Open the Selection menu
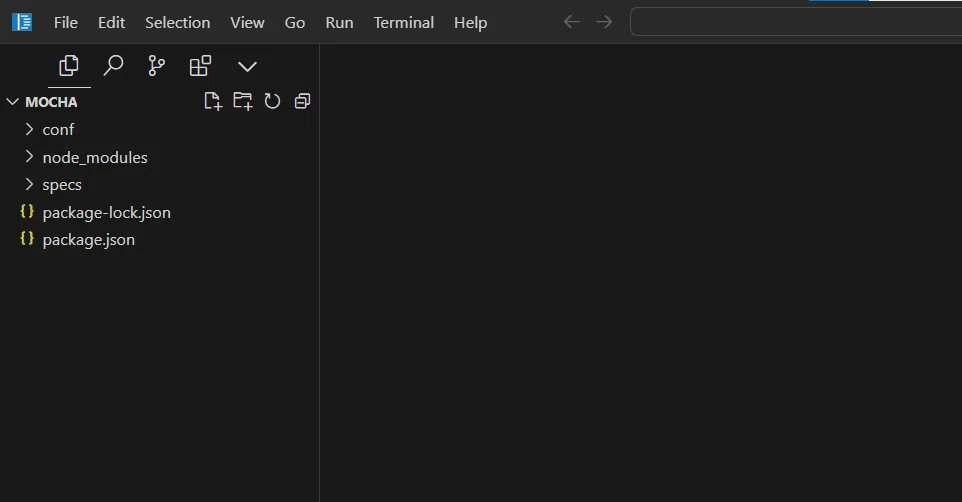This screenshot has width=962, height=502. pyautogui.click(x=177, y=23)
